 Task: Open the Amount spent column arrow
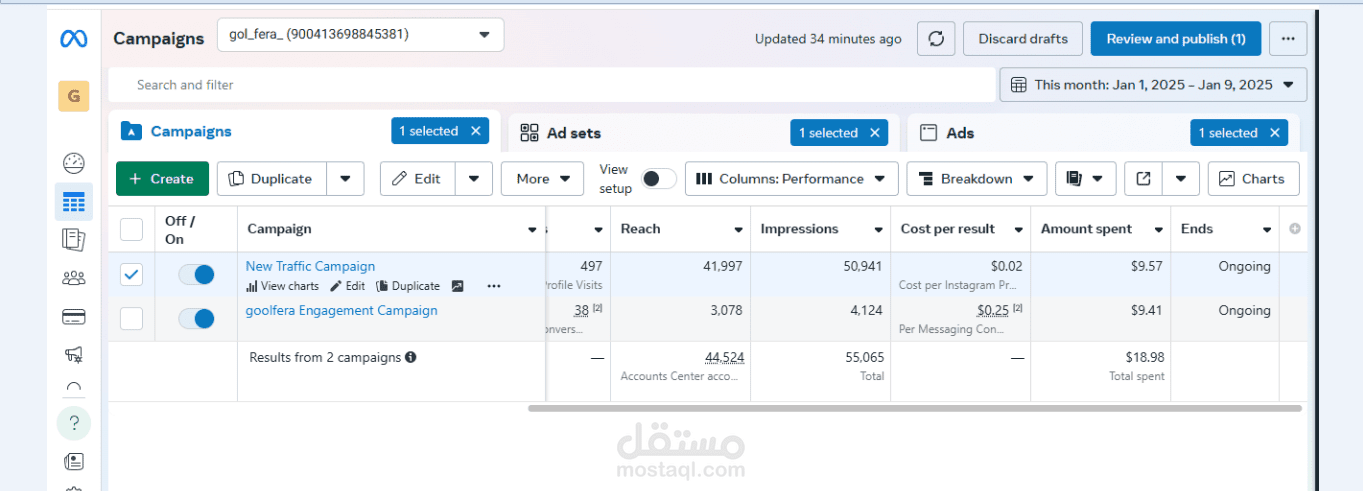[1159, 230]
